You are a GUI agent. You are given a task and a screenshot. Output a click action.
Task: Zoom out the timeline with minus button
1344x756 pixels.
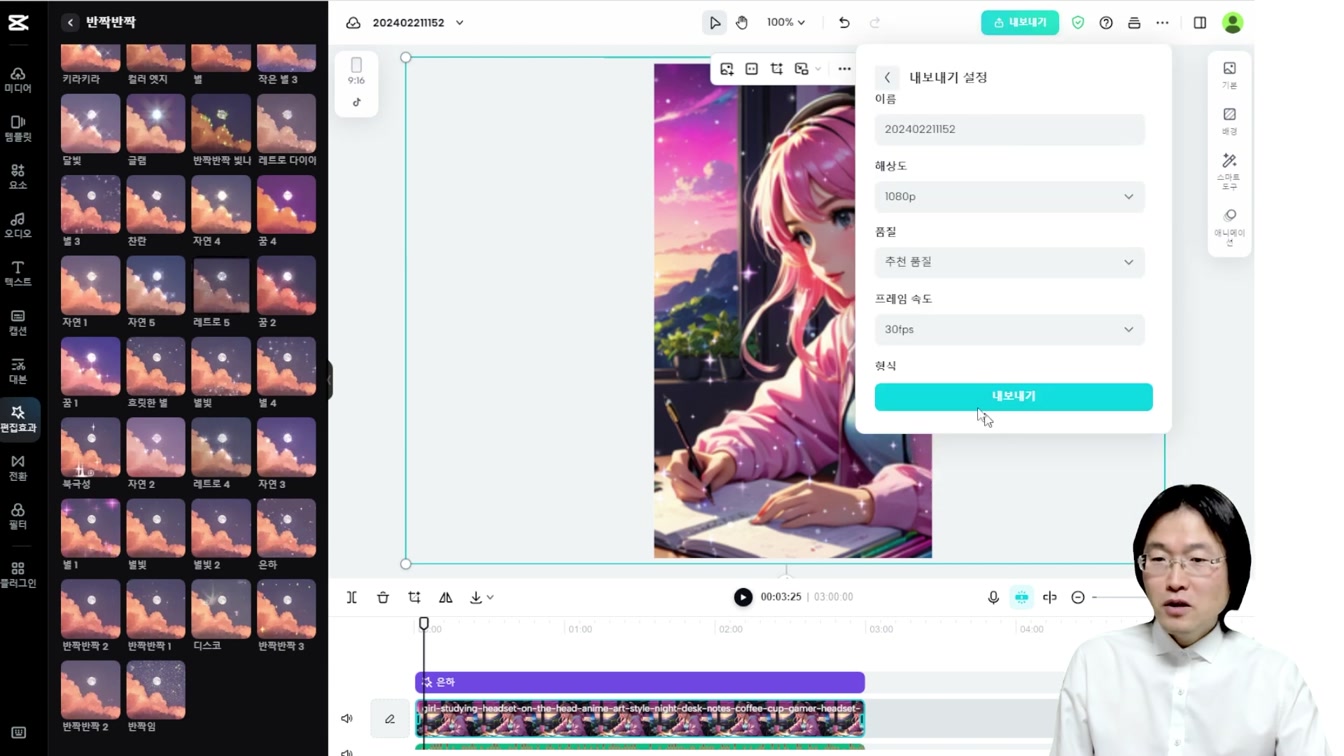pyautogui.click(x=1078, y=597)
